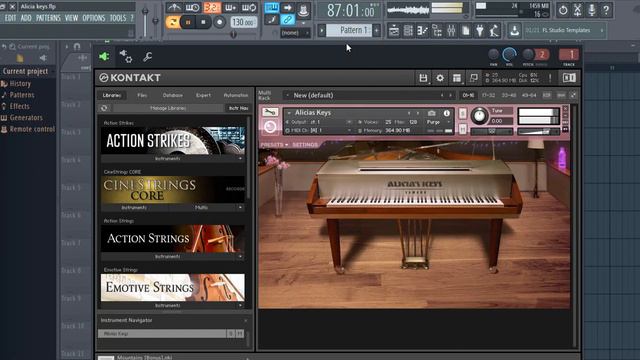Open Kontakt workspace layout icon
Image resolution: width=640 pixels, height=360 pixels.
pos(457,78)
